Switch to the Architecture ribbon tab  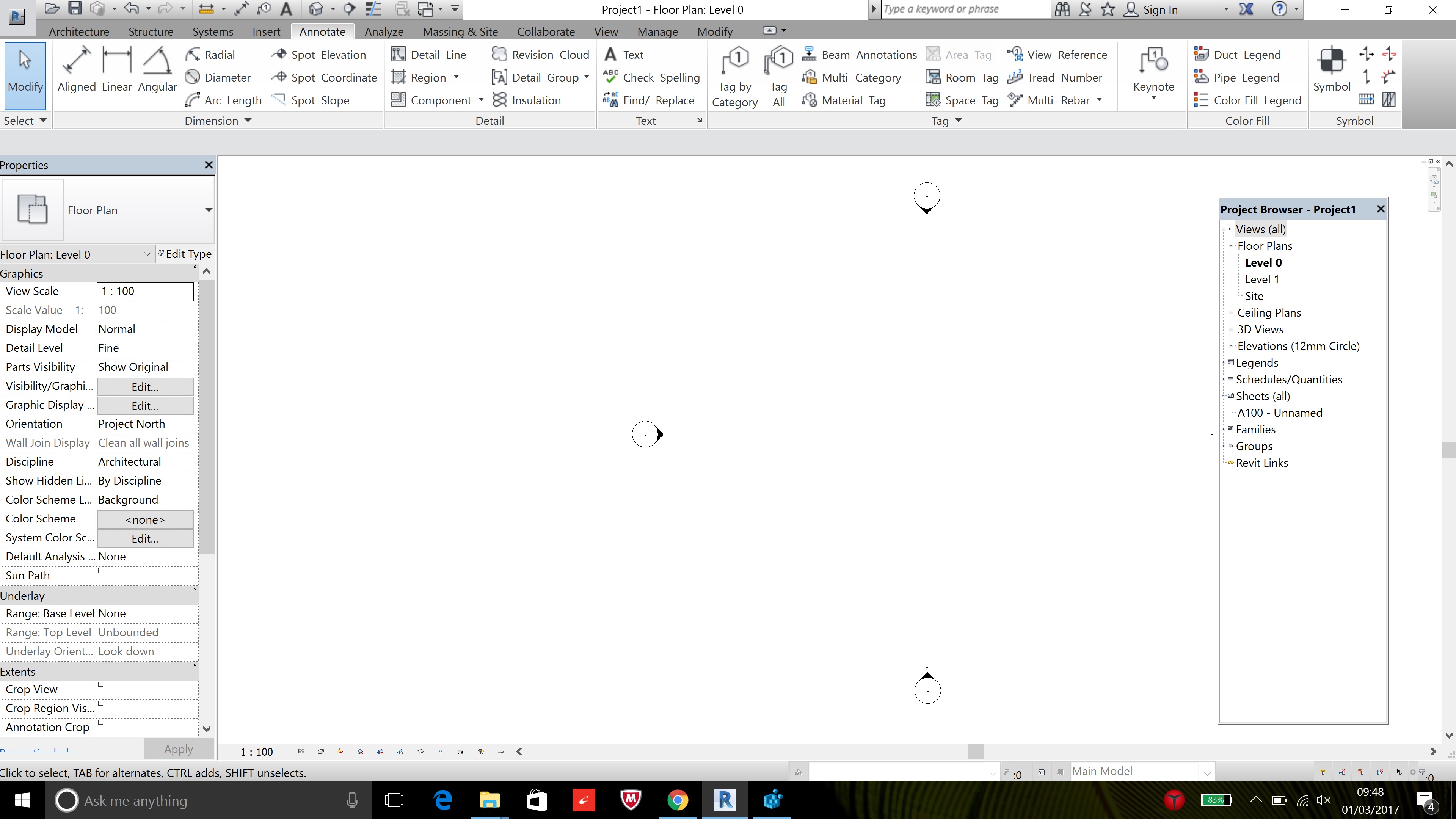(x=78, y=31)
